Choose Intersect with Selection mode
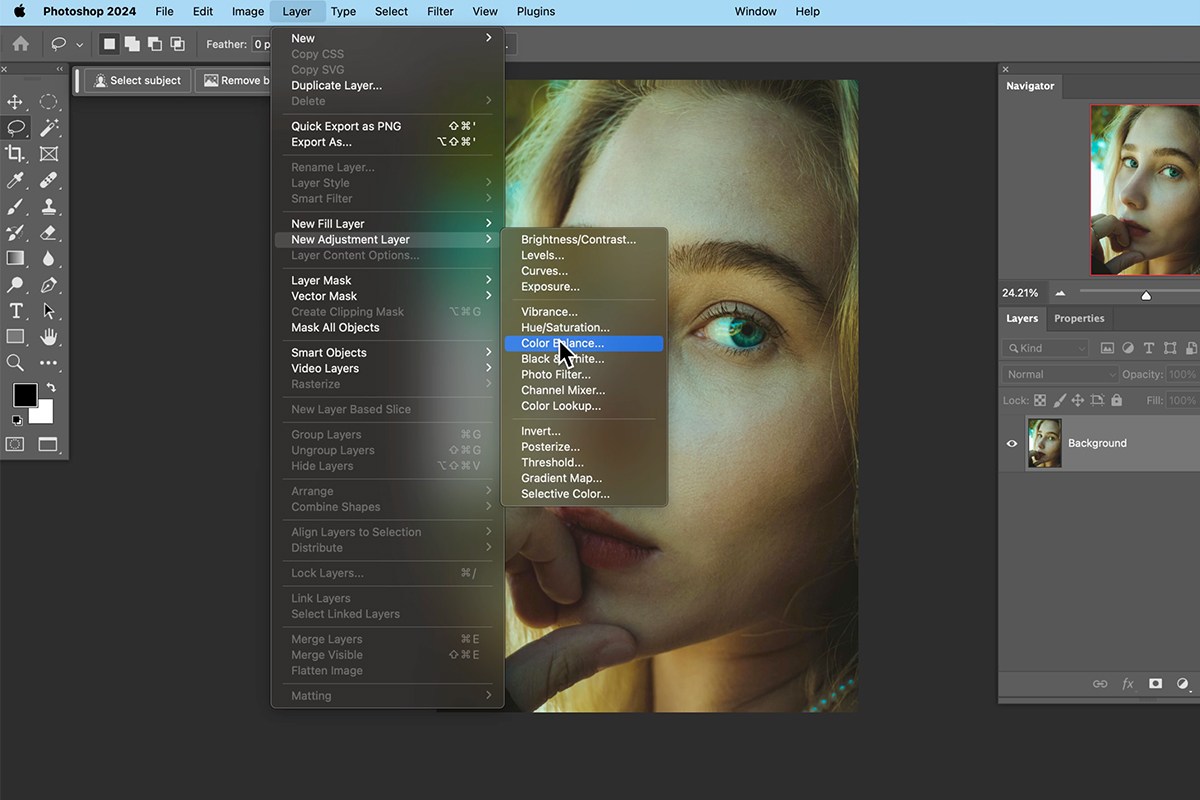Viewport: 1200px width, 800px height. [177, 44]
